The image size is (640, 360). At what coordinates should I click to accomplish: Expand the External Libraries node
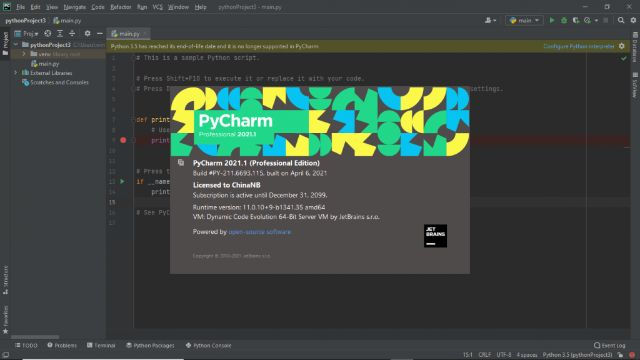(16, 73)
